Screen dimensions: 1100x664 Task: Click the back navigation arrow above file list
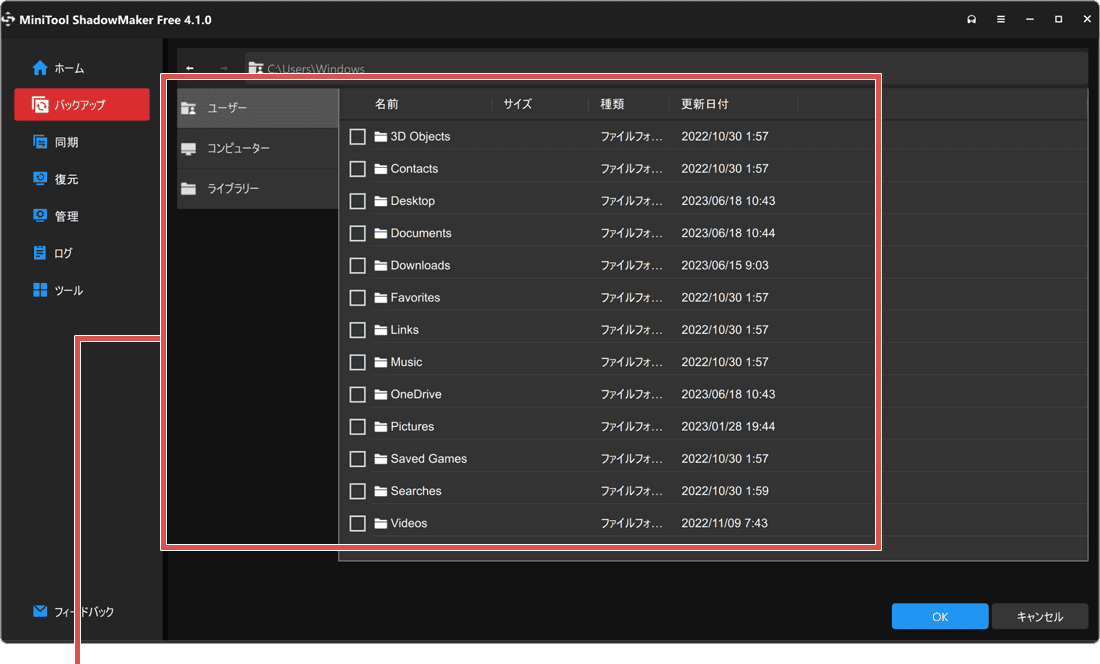coord(189,68)
